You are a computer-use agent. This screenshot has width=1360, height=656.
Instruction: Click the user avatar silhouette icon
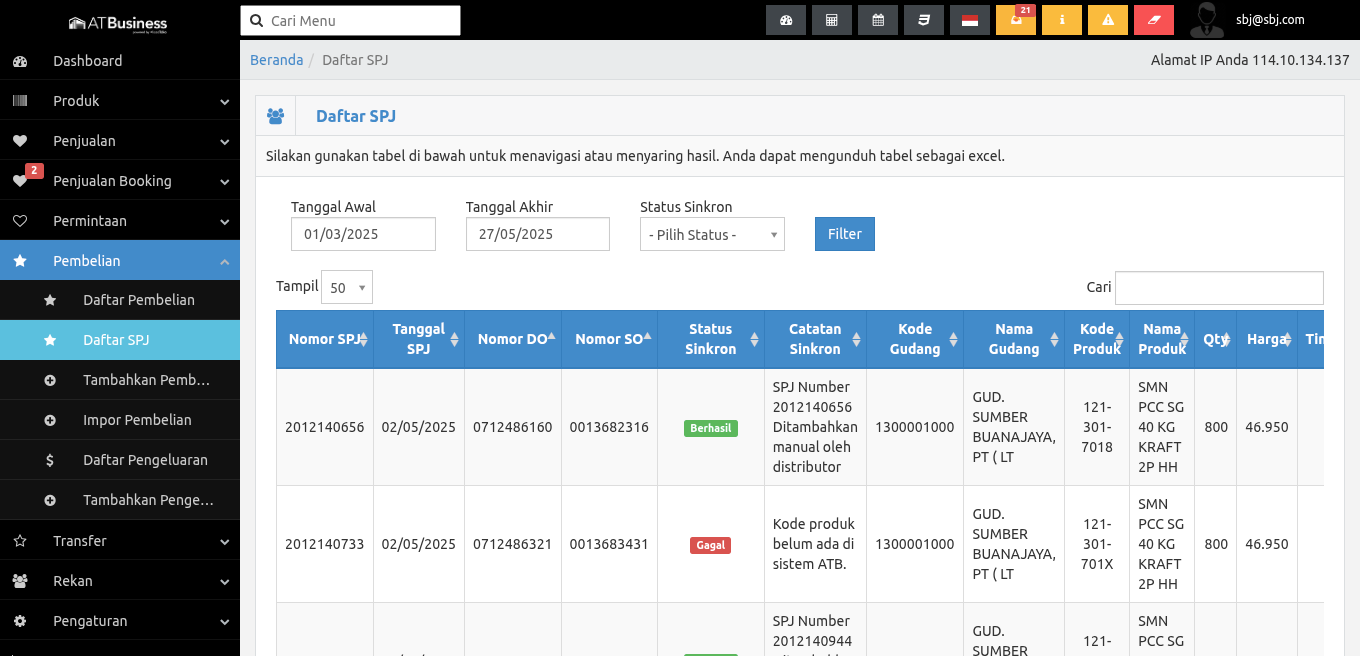click(1207, 20)
